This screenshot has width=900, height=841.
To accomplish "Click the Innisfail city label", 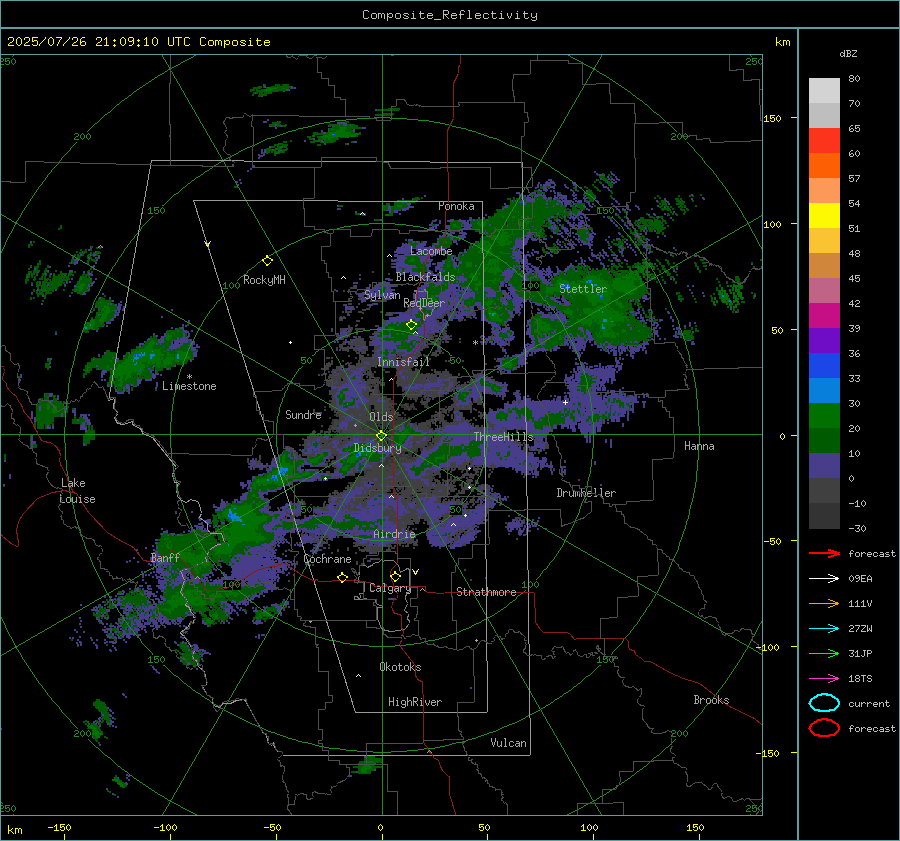I will coord(403,362).
